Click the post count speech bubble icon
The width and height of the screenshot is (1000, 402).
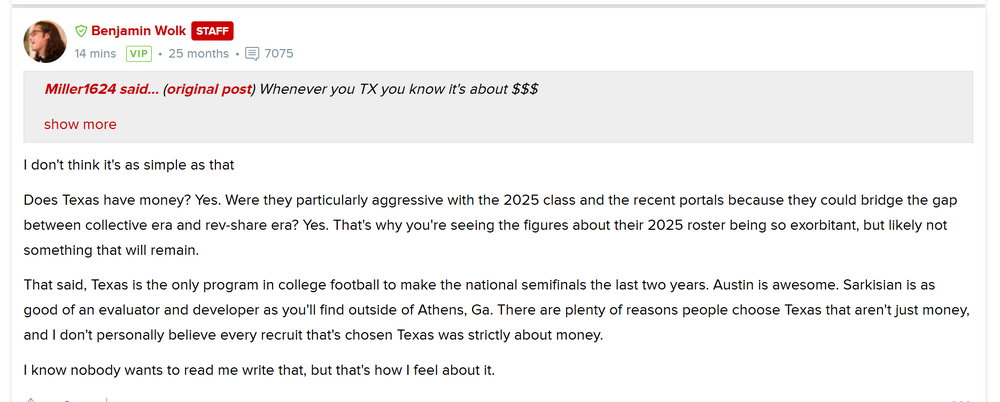[252, 54]
